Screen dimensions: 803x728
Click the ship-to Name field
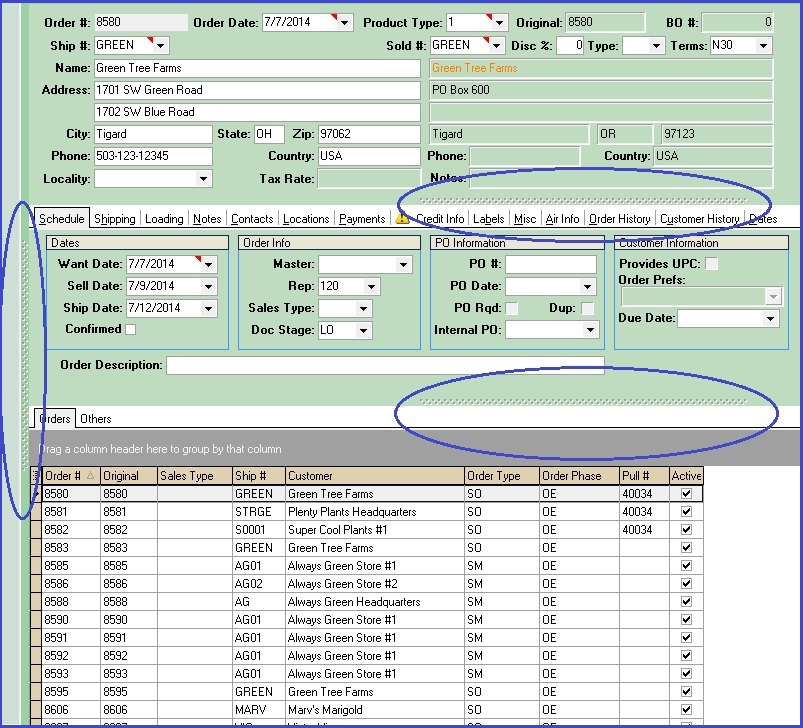(x=257, y=68)
